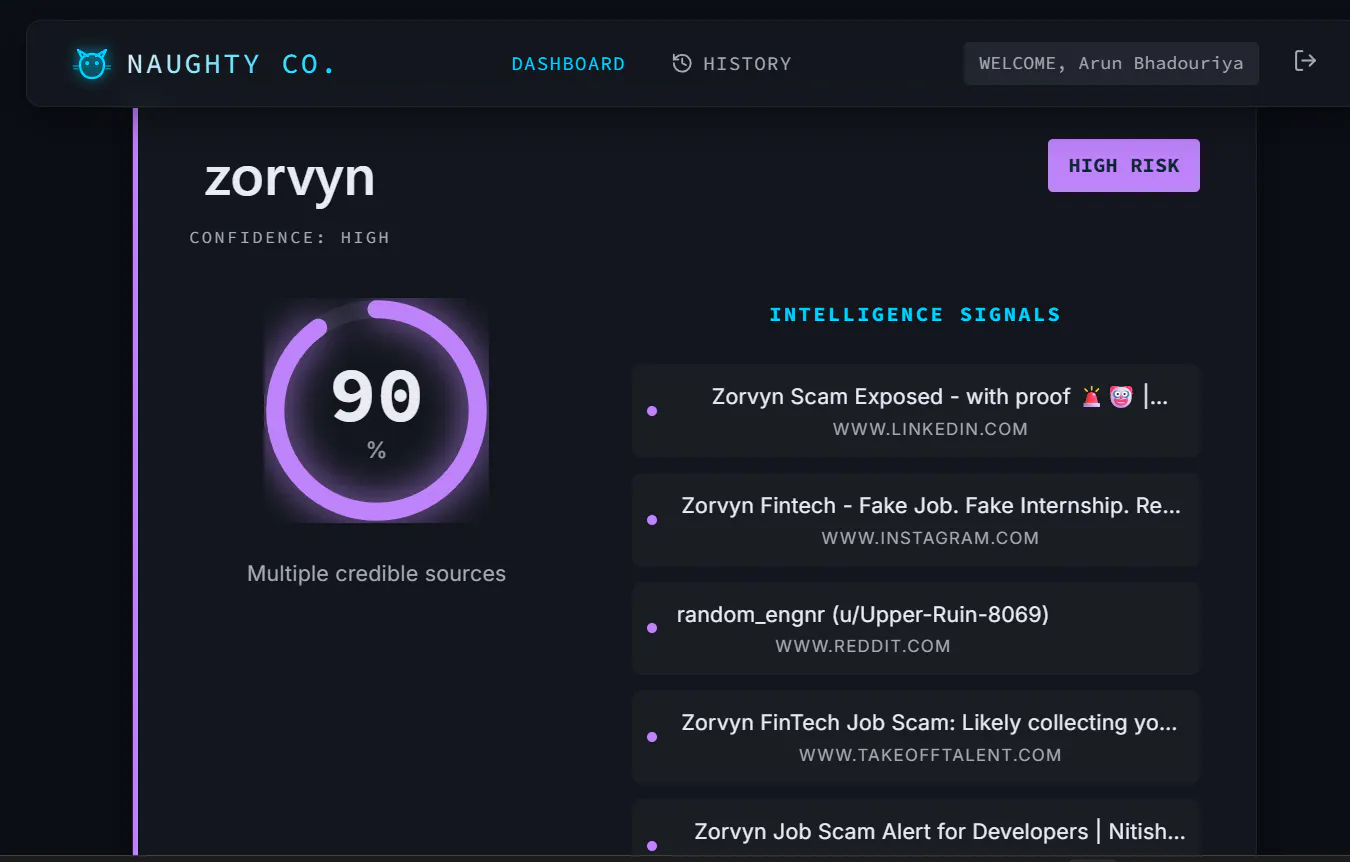
Task: Click the CONFIDENCE: HIGH label
Action: coord(290,238)
